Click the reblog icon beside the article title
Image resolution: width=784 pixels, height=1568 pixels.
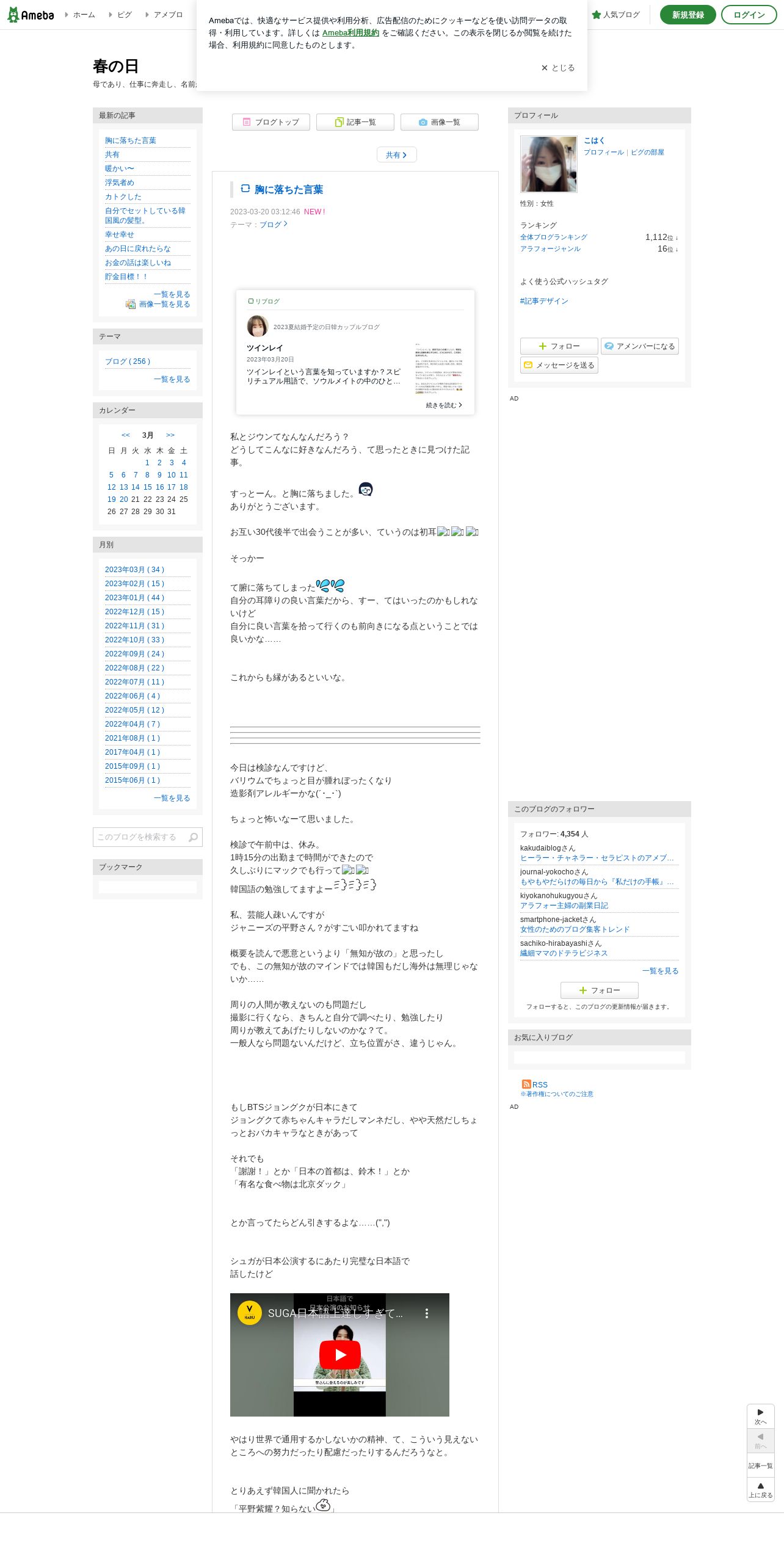pyautogui.click(x=245, y=189)
